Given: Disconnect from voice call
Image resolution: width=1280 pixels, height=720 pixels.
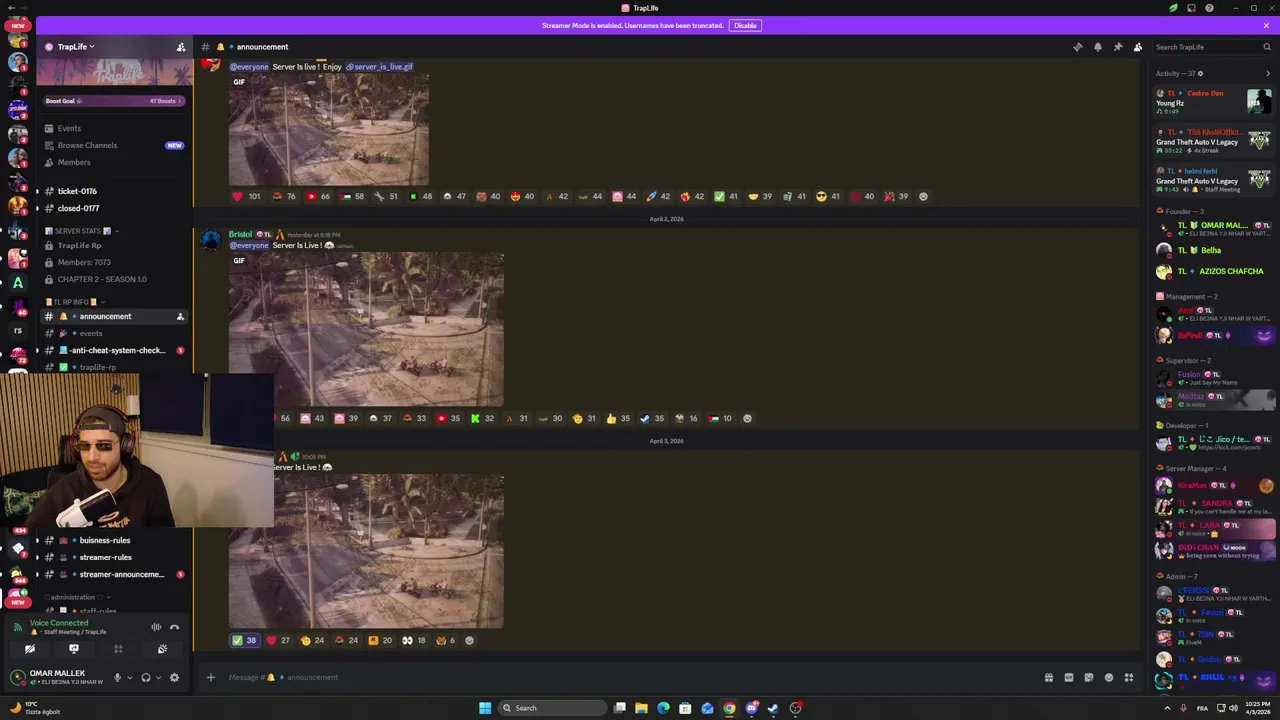Looking at the screenshot, I should coord(174,627).
